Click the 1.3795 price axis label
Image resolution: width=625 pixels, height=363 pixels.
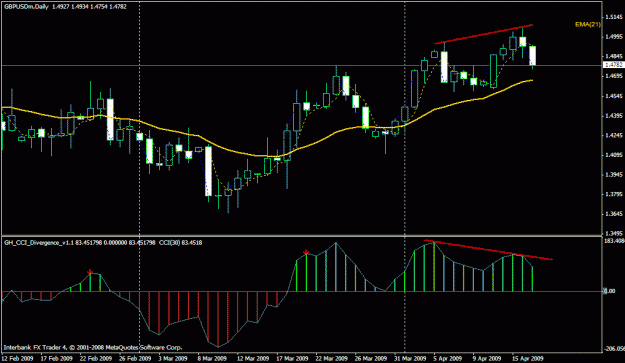(614, 194)
